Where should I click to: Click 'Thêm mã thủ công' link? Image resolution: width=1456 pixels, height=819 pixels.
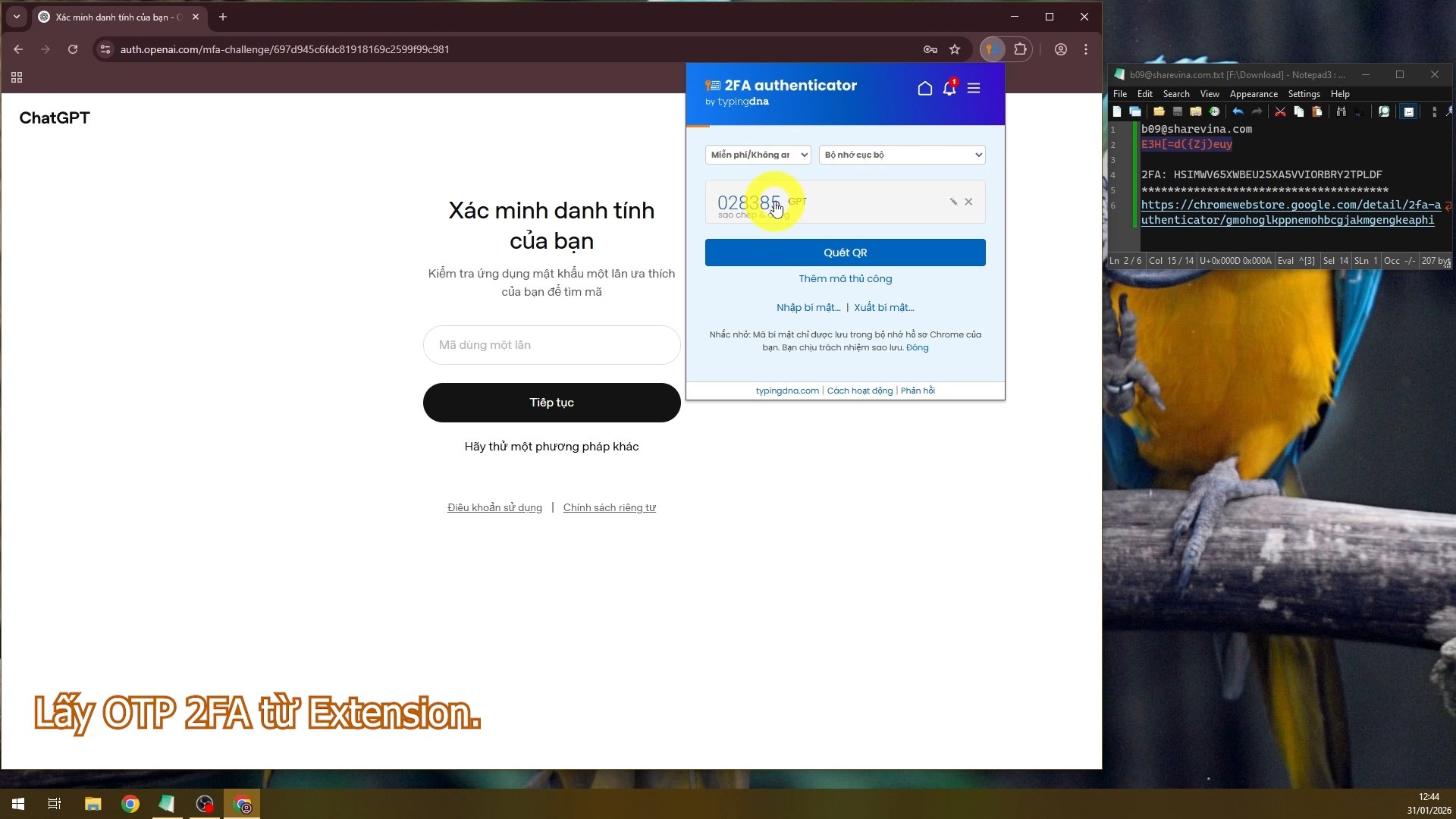pyautogui.click(x=845, y=279)
